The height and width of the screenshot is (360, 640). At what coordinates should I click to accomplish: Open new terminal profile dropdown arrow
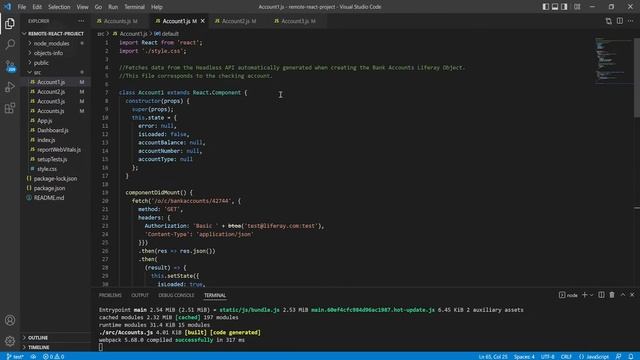[591, 295]
